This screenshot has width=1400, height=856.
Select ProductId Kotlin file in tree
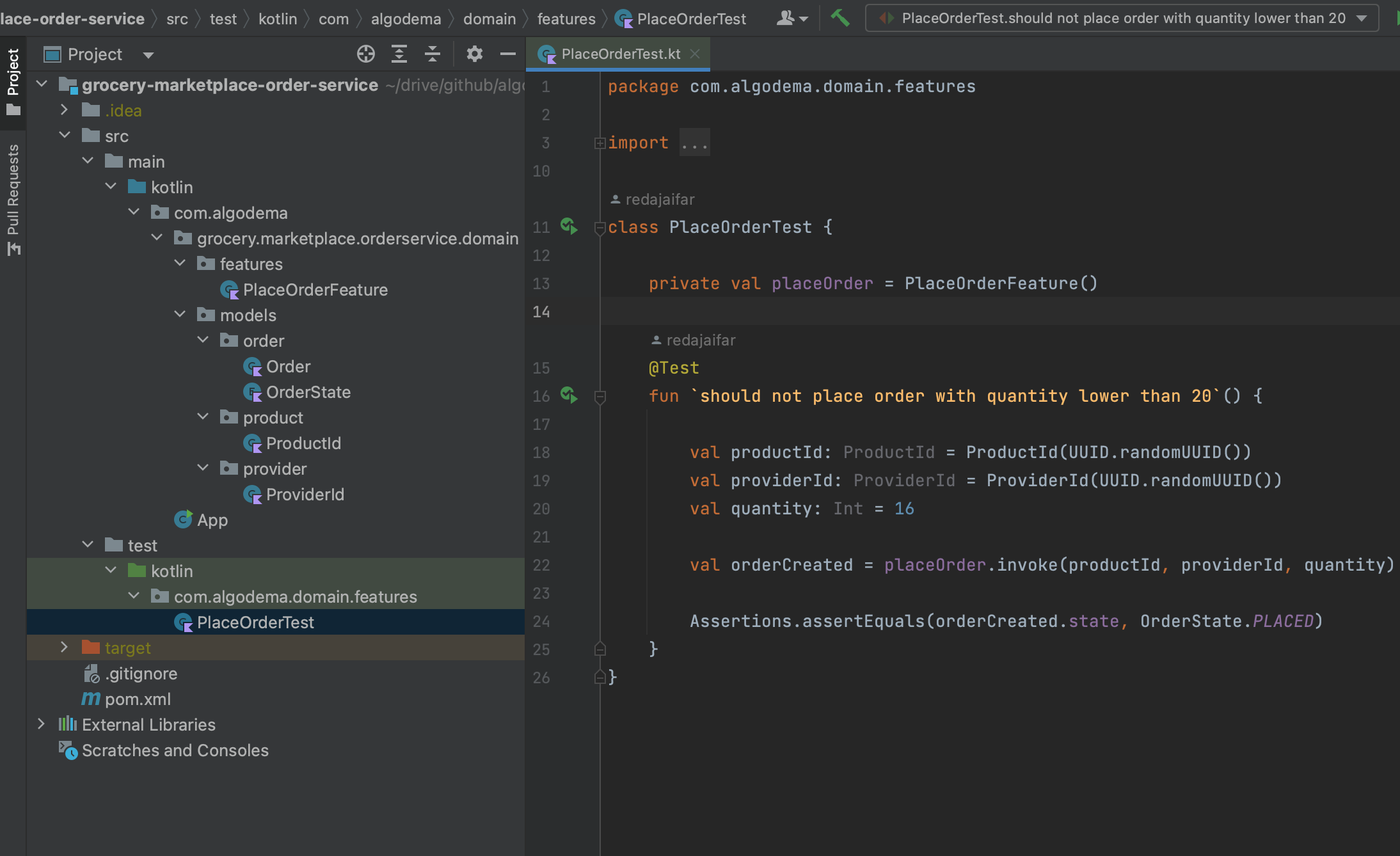(x=292, y=443)
